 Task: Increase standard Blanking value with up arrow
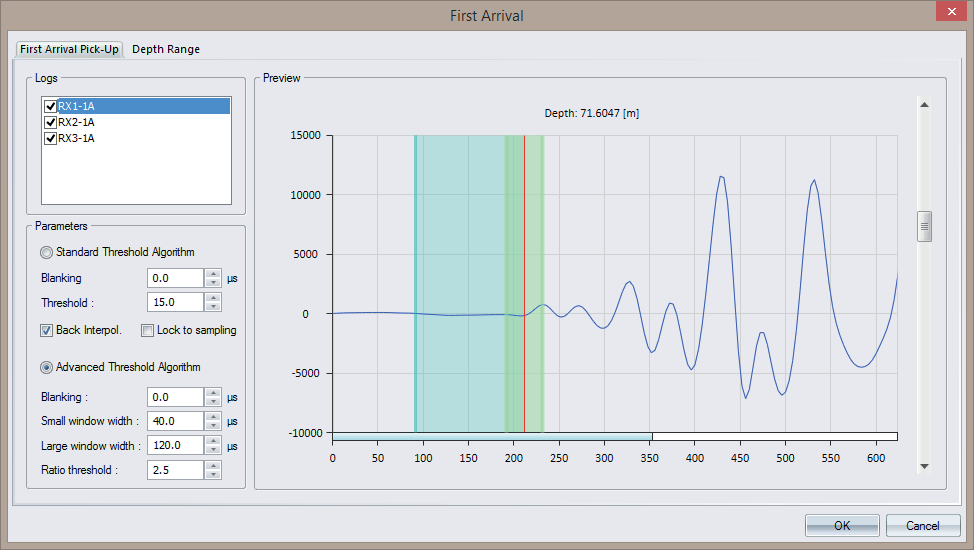click(x=213, y=274)
